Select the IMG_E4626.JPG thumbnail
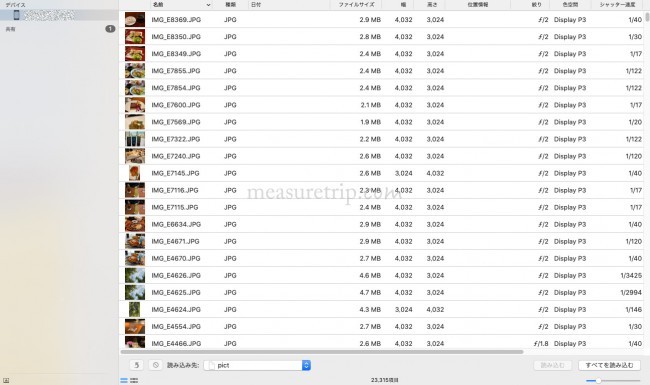Image resolution: width=650 pixels, height=385 pixels. (x=135, y=275)
